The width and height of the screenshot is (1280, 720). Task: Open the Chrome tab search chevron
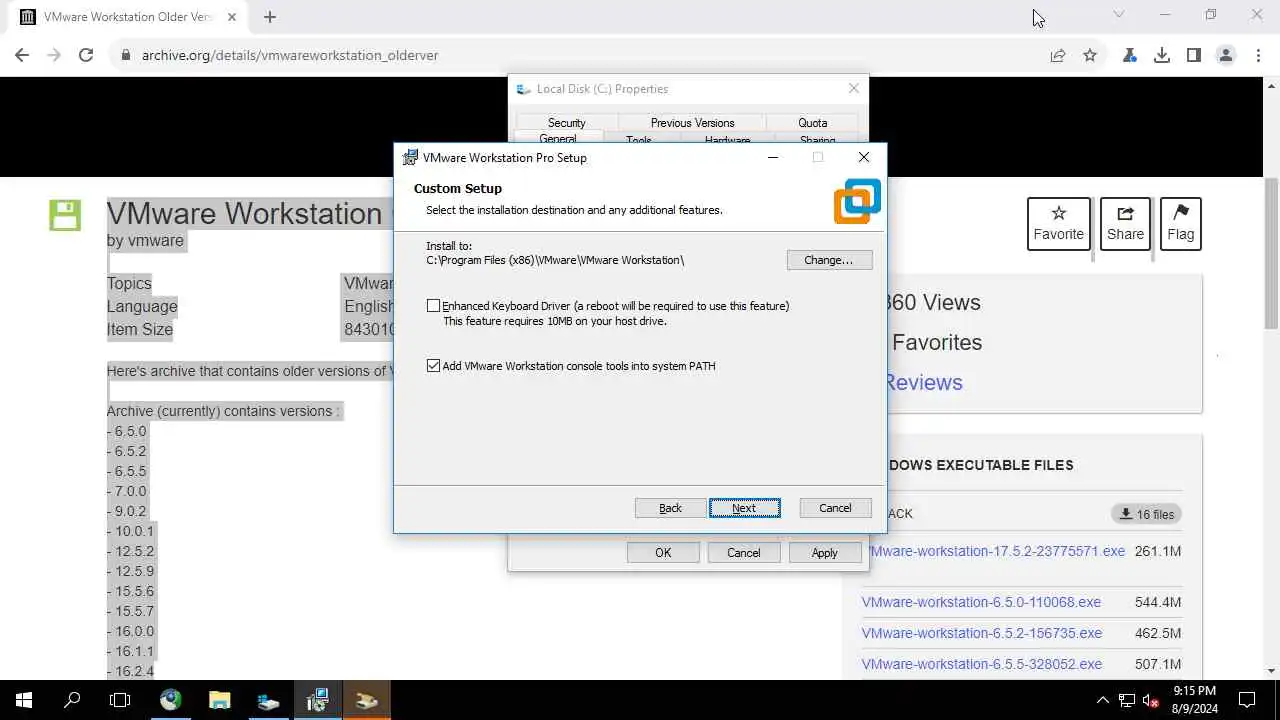click(x=1119, y=15)
